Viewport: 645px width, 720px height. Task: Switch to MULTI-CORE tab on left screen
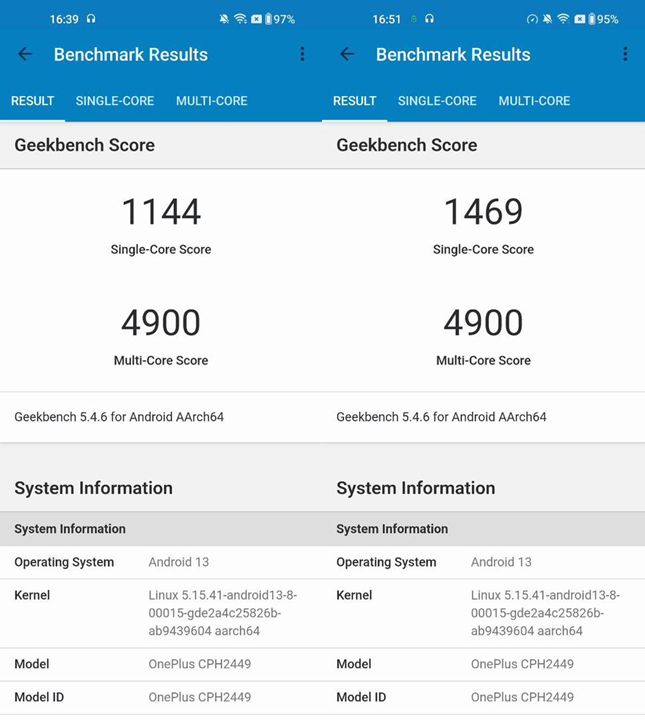click(x=211, y=101)
